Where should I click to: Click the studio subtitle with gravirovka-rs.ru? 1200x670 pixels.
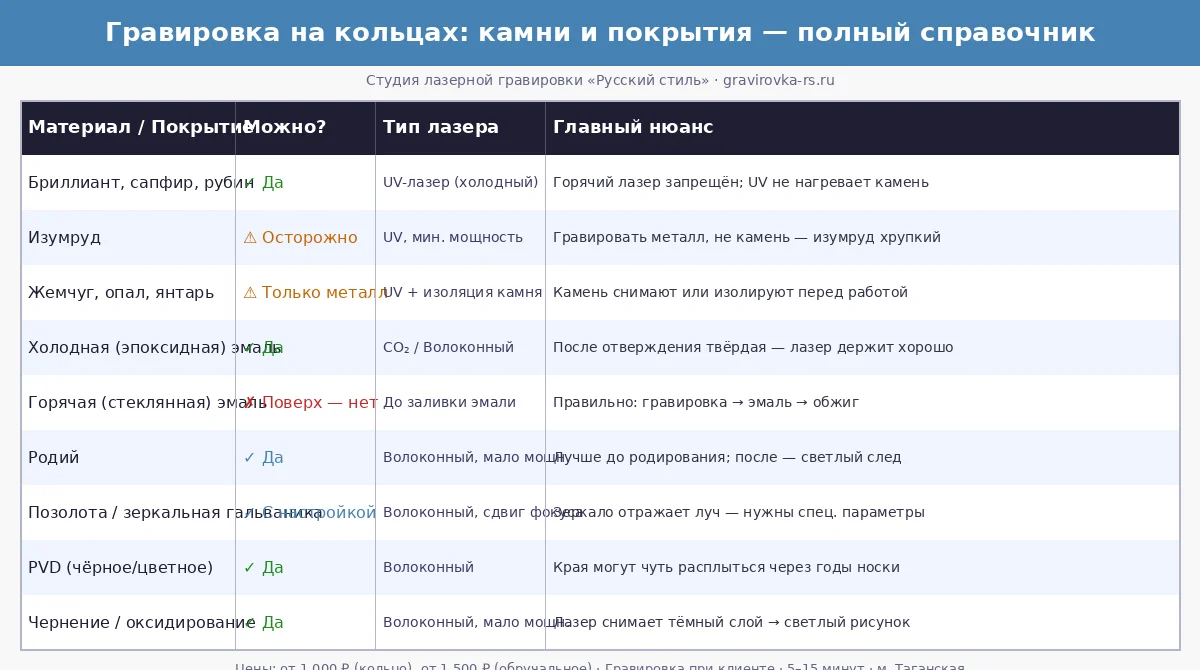tap(600, 81)
